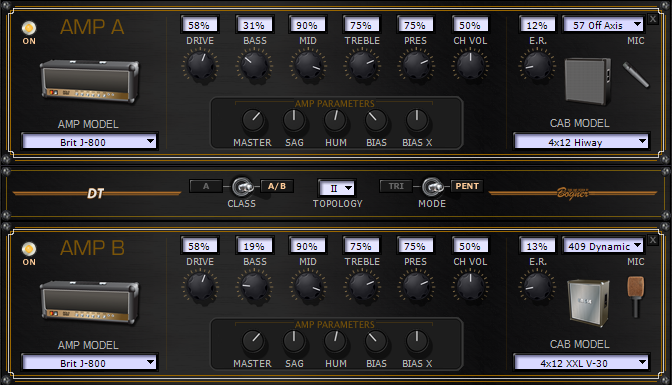Open the Topology II dropdown
The height and width of the screenshot is (385, 672).
pyautogui.click(x=337, y=188)
